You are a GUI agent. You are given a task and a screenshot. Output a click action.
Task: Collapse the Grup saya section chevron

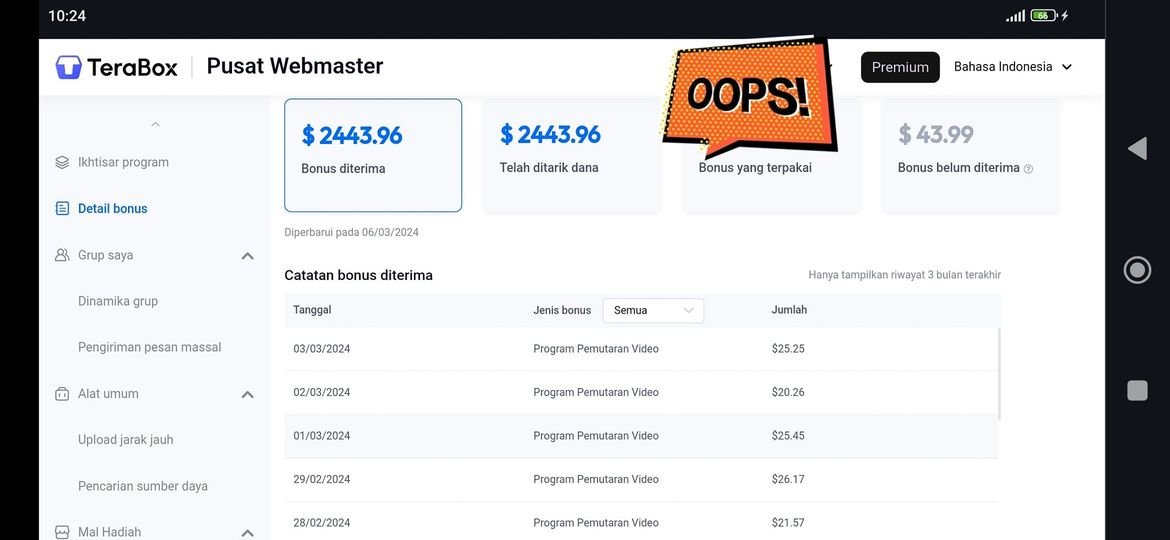(248, 256)
